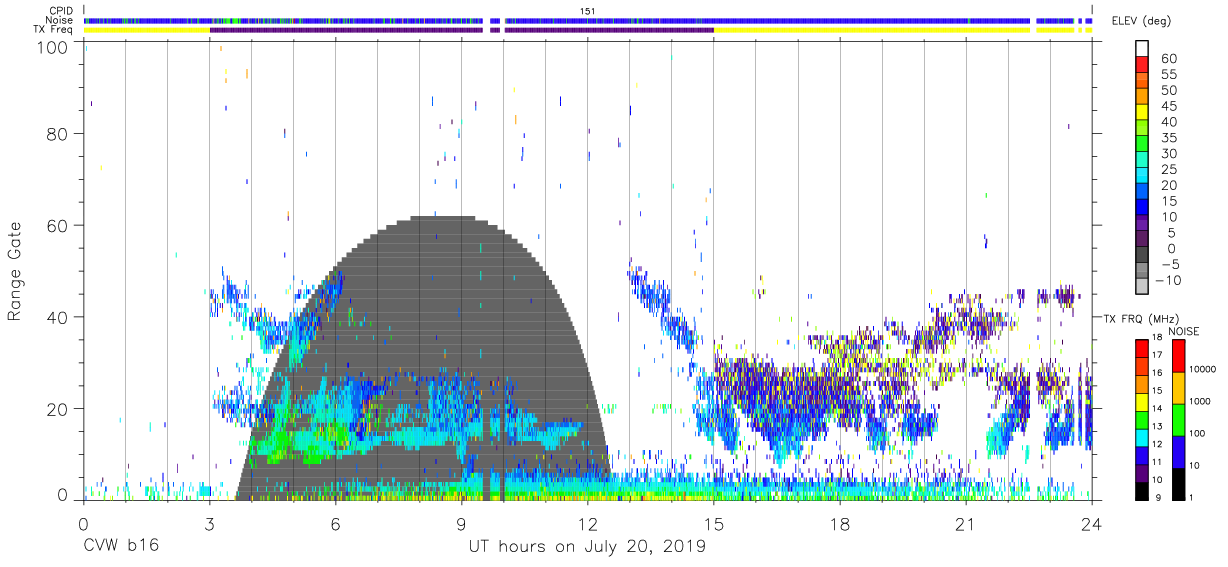Click the 9 tick on the UT hours axis
The height and width of the screenshot is (567, 1228).
click(461, 524)
